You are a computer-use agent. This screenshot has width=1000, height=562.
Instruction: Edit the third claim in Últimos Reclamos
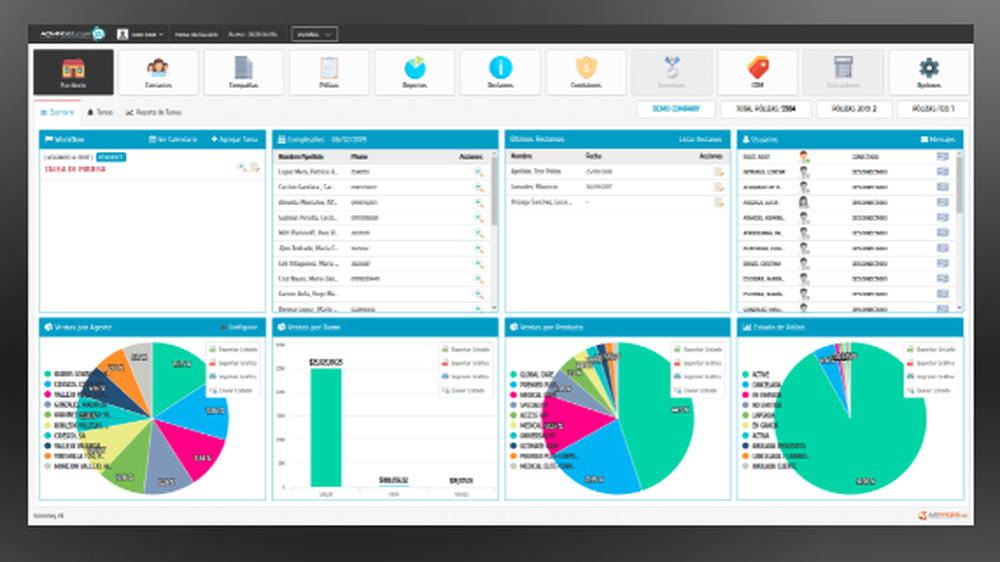tap(719, 202)
